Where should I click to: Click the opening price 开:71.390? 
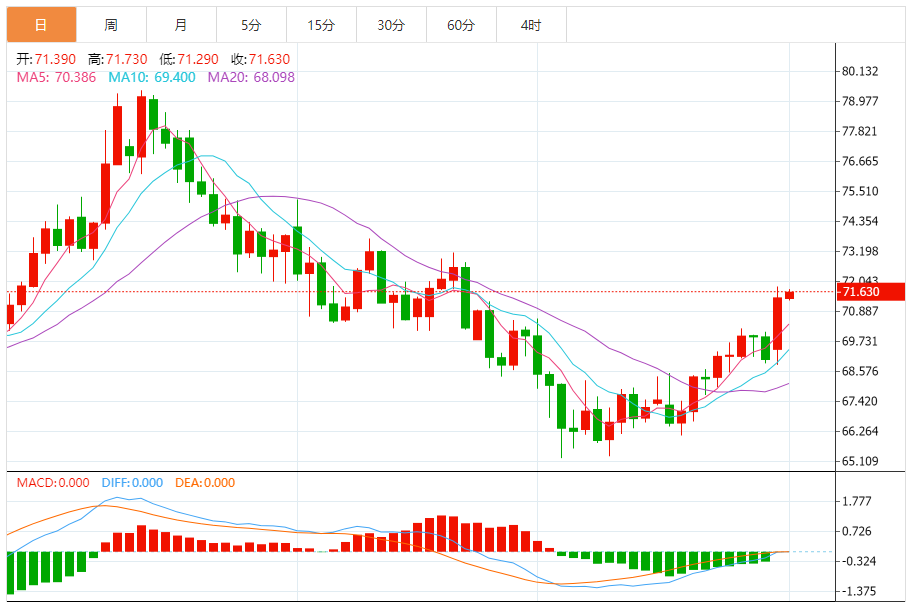46,59
